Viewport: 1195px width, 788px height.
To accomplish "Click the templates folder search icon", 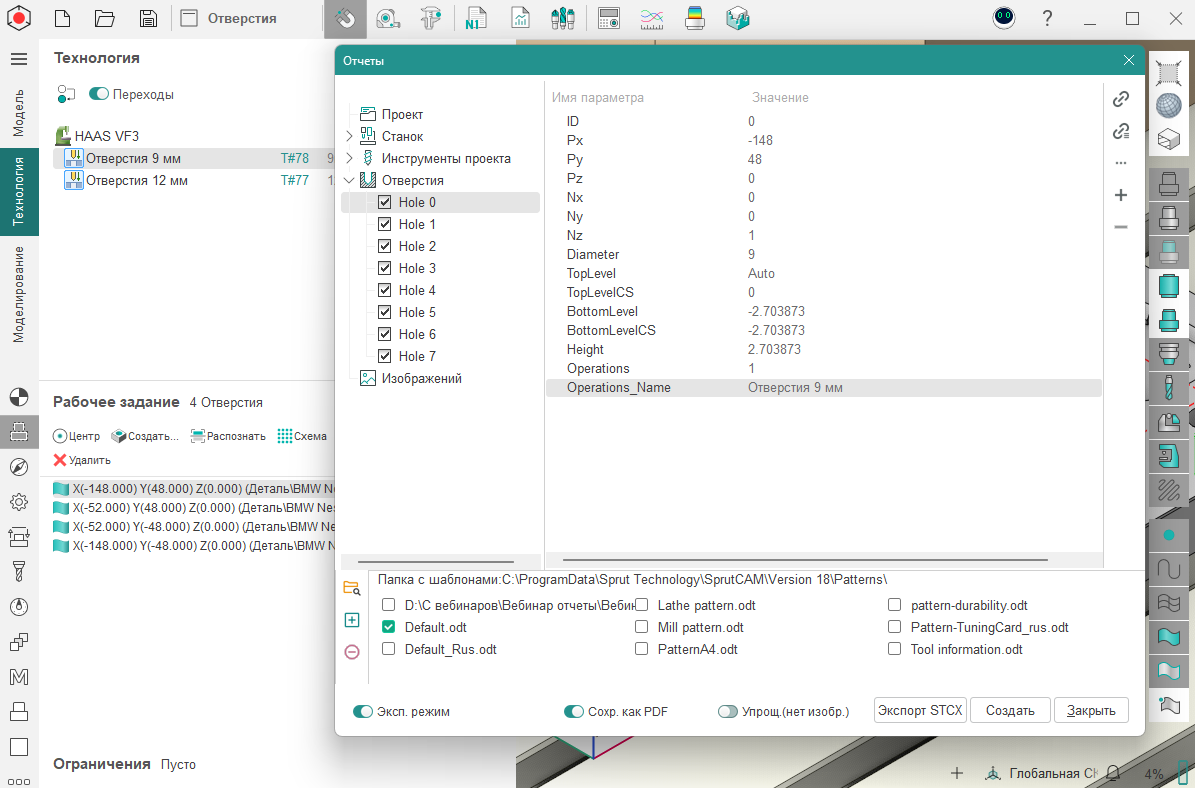I will click(351, 588).
